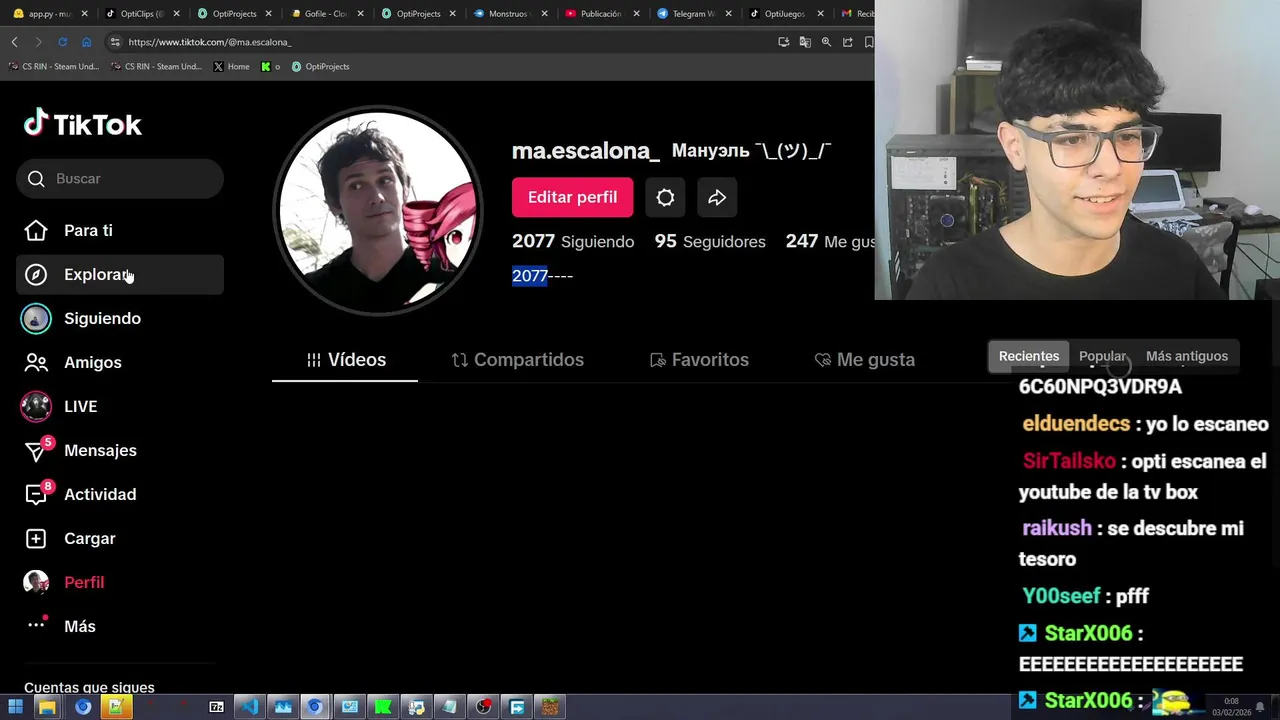Open the Explorar compass item

pos(119,274)
